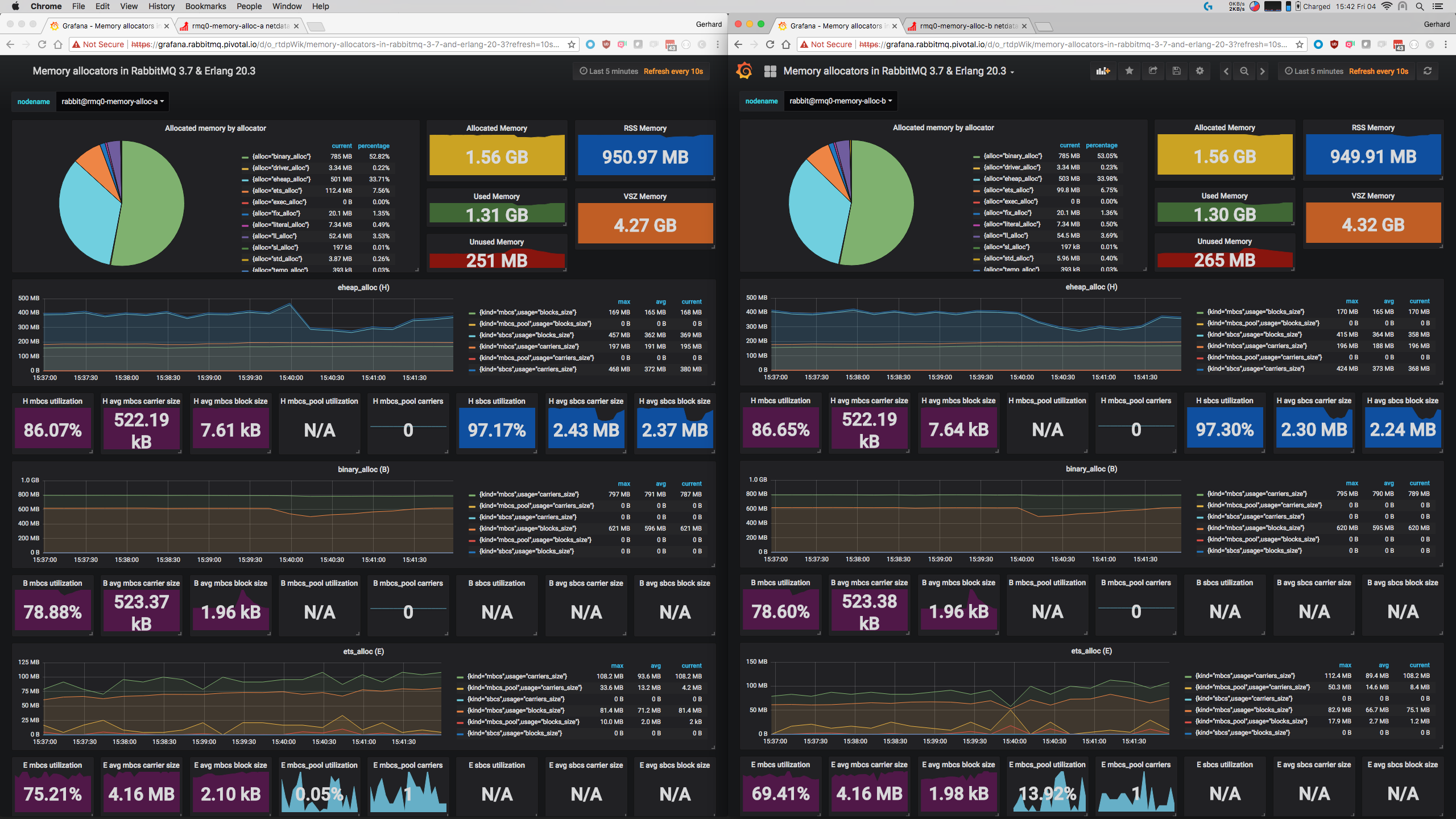Click Share dashboard icon in alloc-b window

click(1153, 71)
